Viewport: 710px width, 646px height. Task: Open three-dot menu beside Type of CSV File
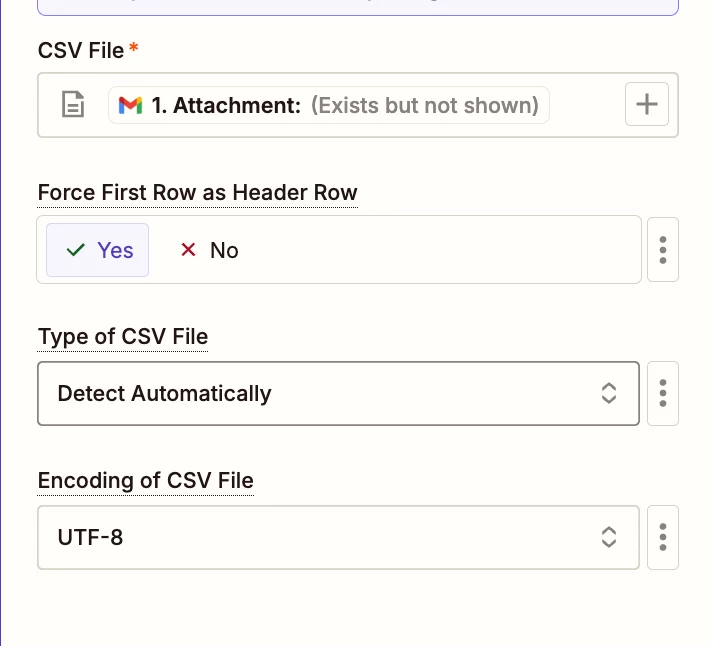coord(663,393)
